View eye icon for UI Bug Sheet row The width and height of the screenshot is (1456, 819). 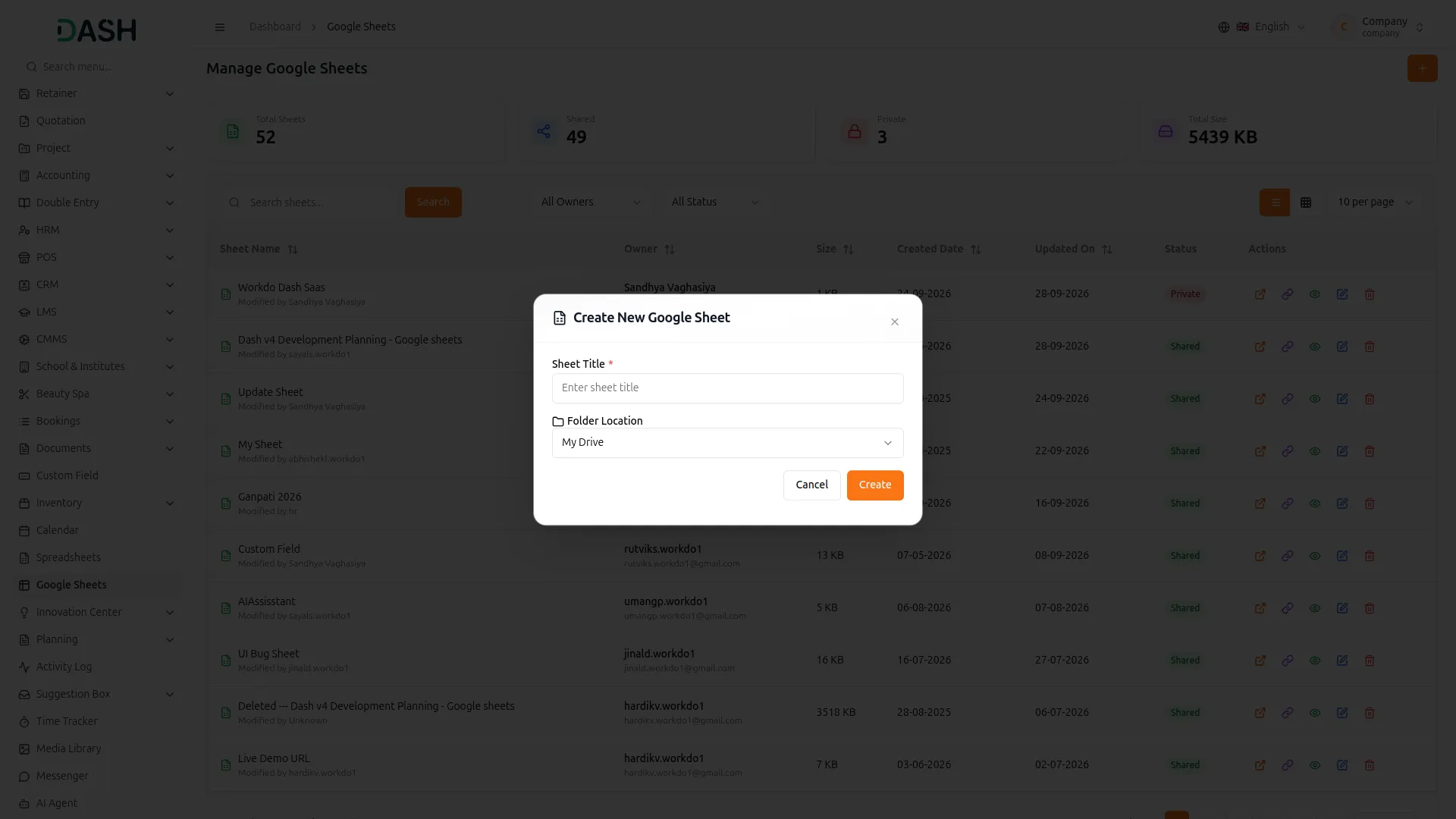click(1315, 661)
